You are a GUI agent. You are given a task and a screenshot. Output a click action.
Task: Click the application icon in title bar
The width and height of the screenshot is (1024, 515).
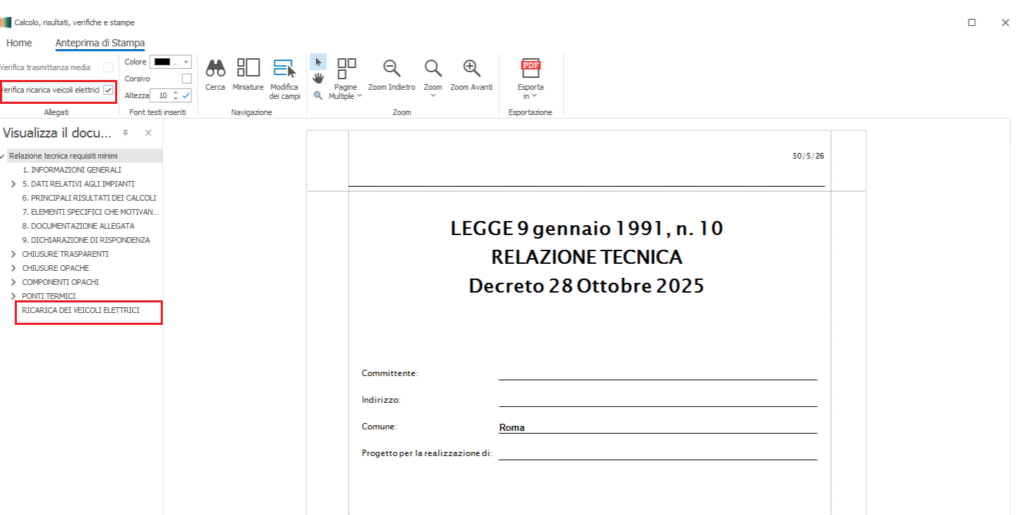pyautogui.click(x=6, y=22)
